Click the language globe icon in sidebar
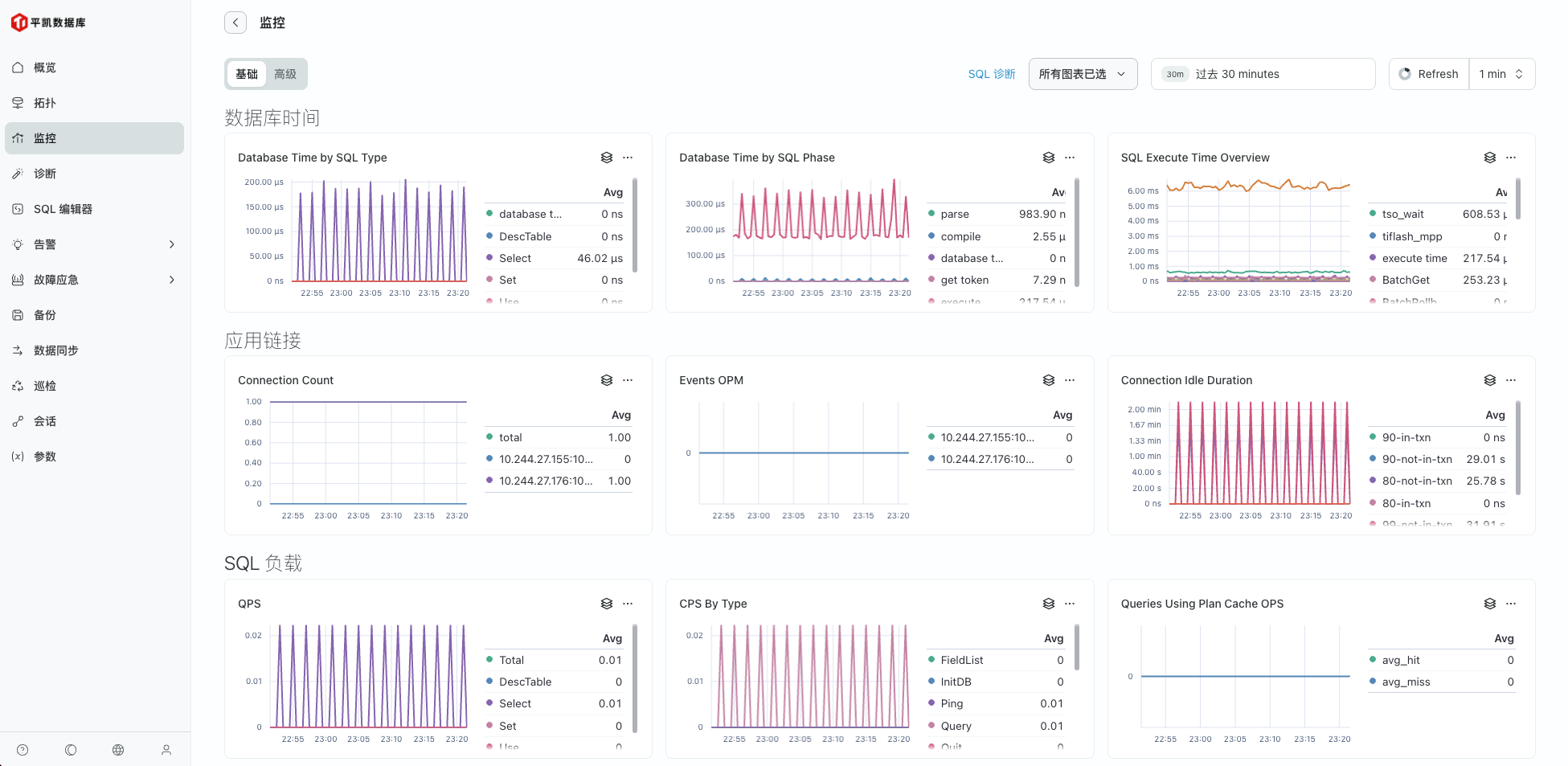The height and width of the screenshot is (766, 1568). point(118,750)
